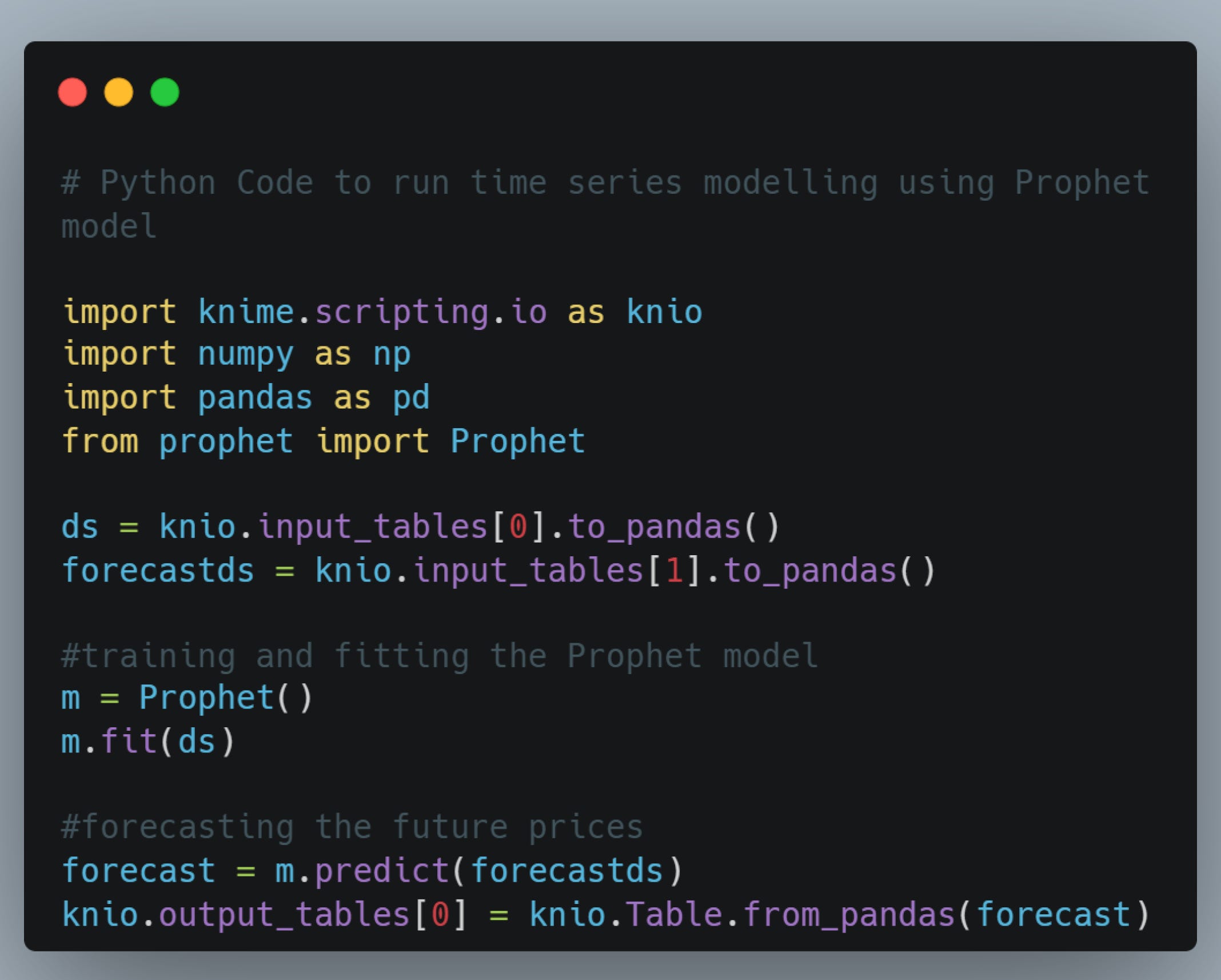Click 'forecastds' variable at its assignment
This screenshot has width=1221, height=980.
point(158,571)
